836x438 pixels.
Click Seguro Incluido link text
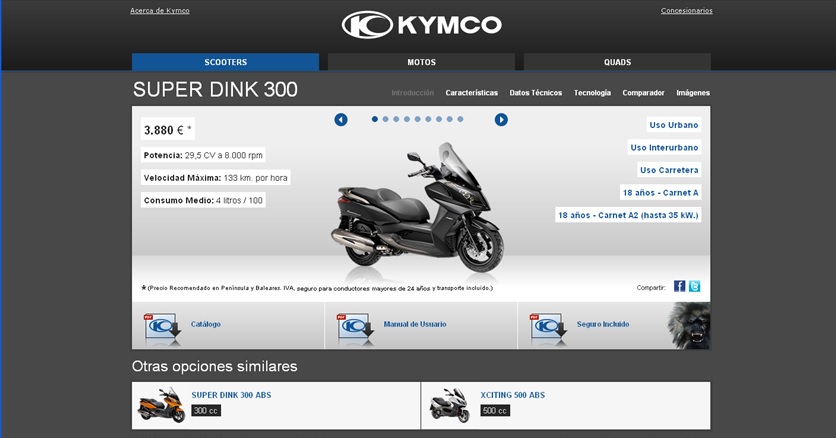point(603,324)
